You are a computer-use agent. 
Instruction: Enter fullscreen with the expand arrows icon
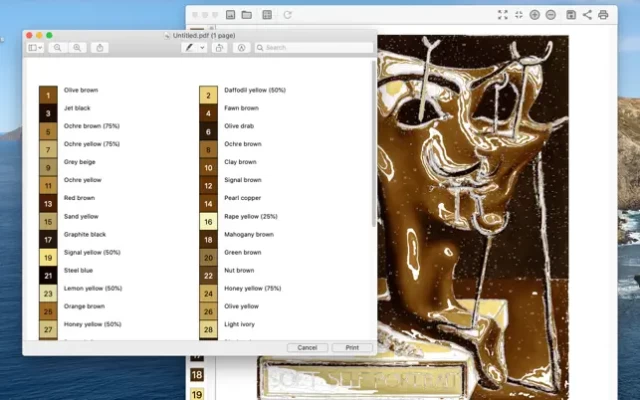502,15
